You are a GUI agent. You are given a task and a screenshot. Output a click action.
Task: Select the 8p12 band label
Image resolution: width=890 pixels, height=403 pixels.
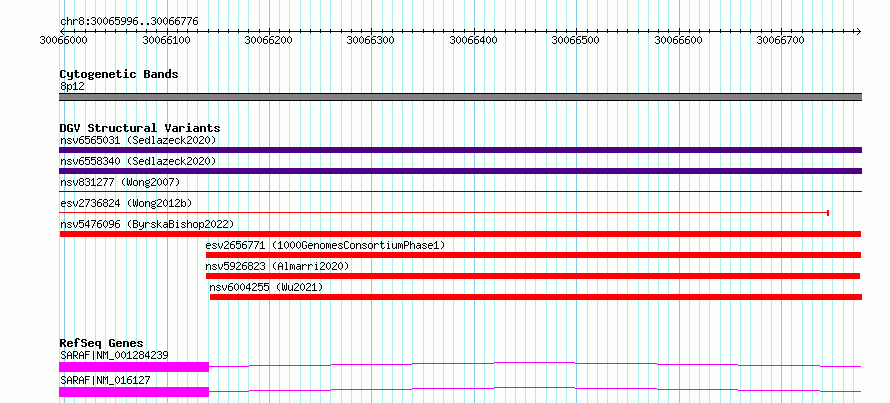click(71, 86)
